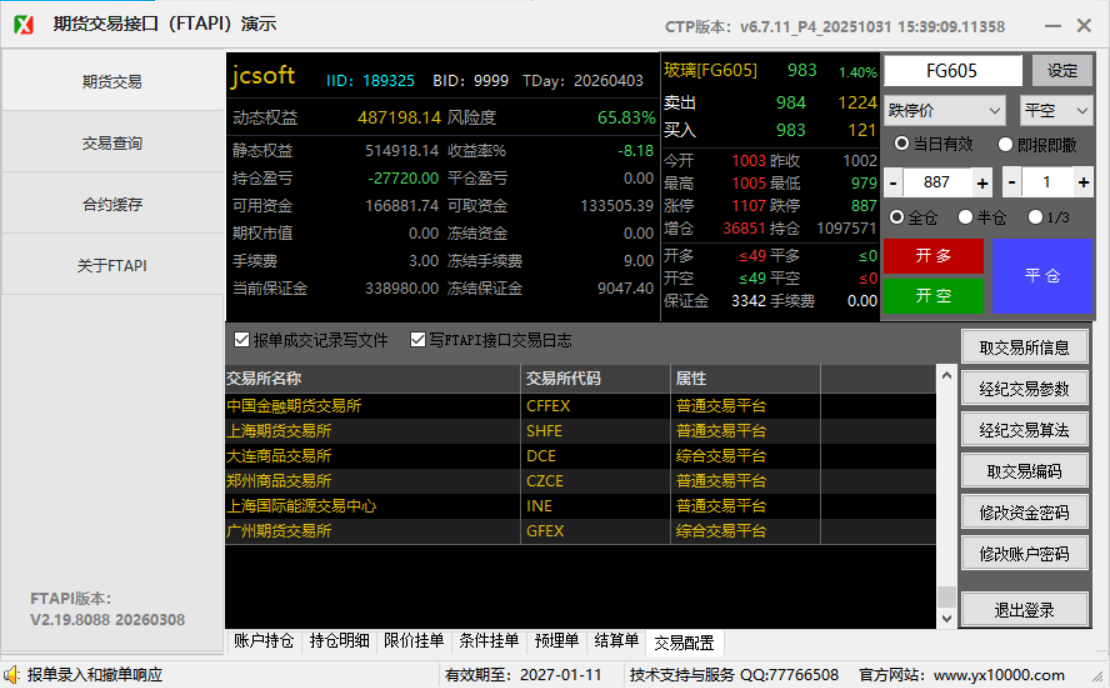Select the 即报即撤 radio option
Image resolution: width=1110 pixels, height=688 pixels.
click(x=1005, y=144)
